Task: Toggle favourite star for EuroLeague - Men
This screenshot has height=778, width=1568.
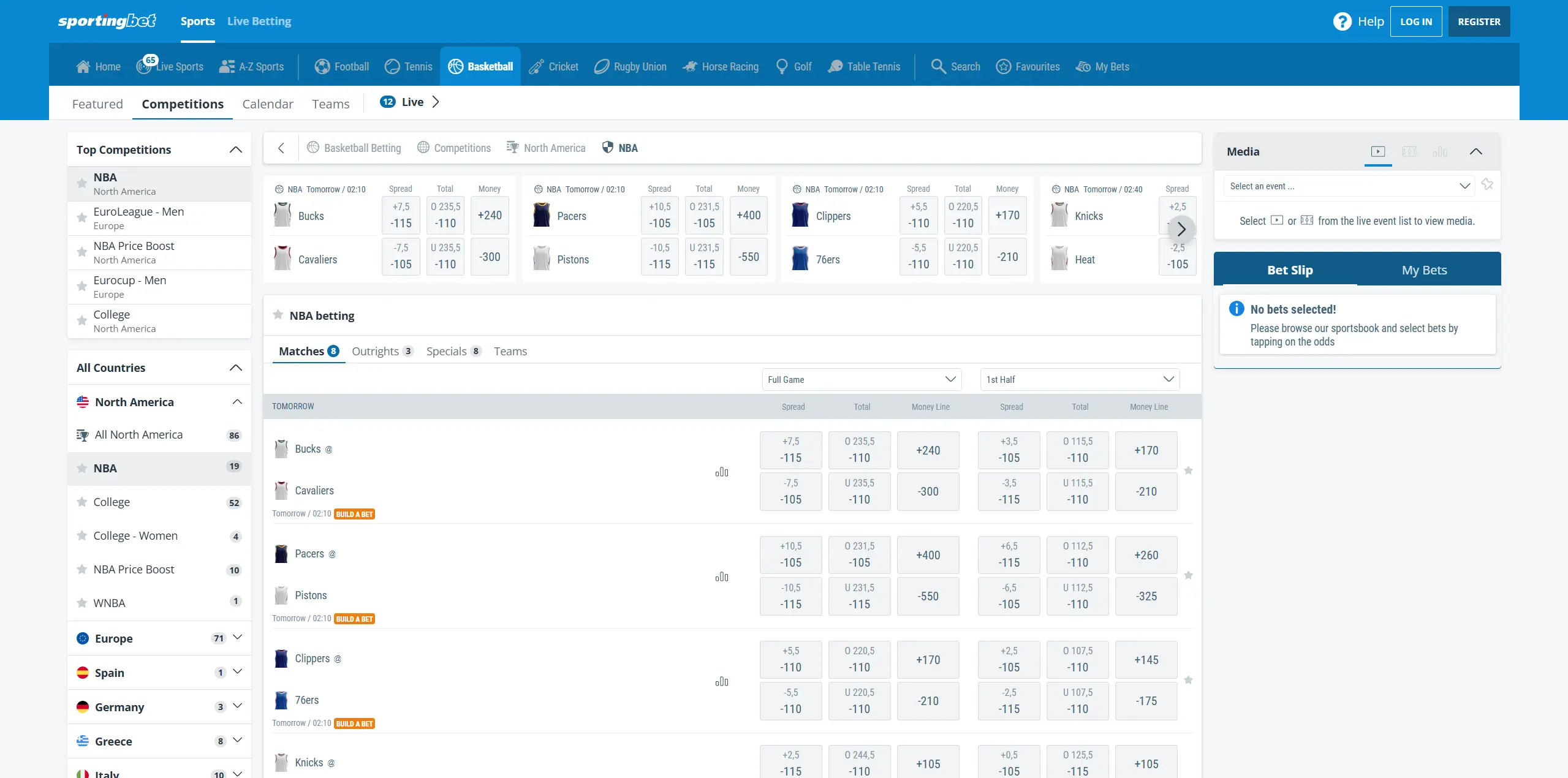Action: [x=81, y=217]
